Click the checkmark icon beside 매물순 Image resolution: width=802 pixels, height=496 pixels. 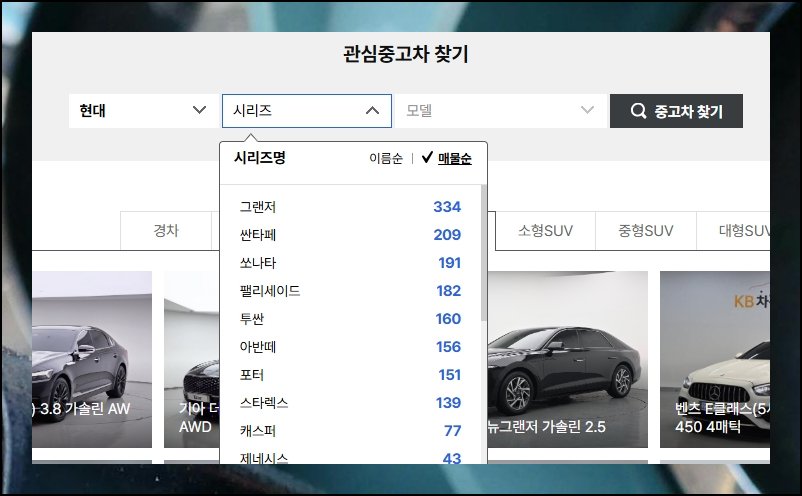tap(427, 157)
